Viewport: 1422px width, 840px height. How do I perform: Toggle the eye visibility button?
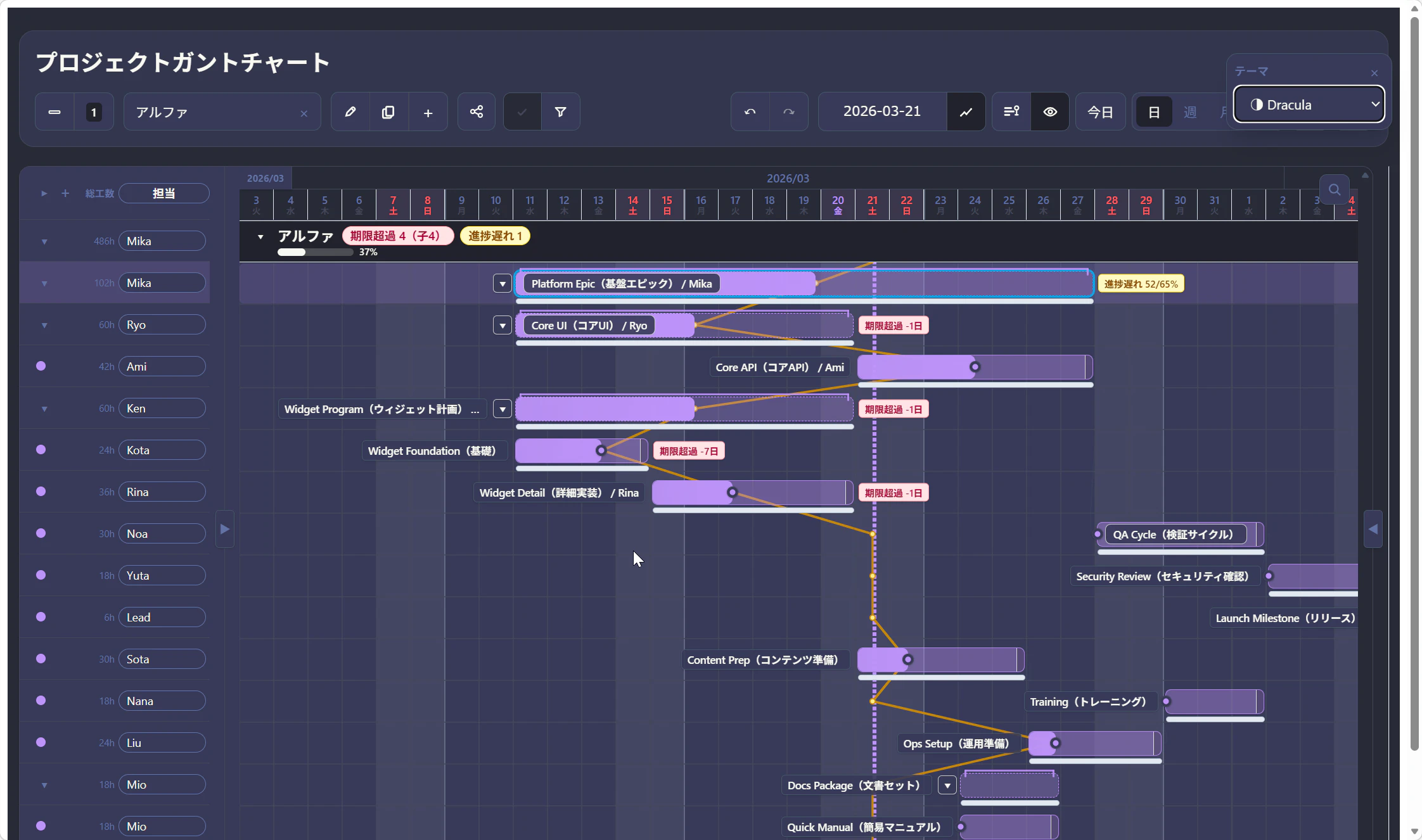pyautogui.click(x=1050, y=111)
